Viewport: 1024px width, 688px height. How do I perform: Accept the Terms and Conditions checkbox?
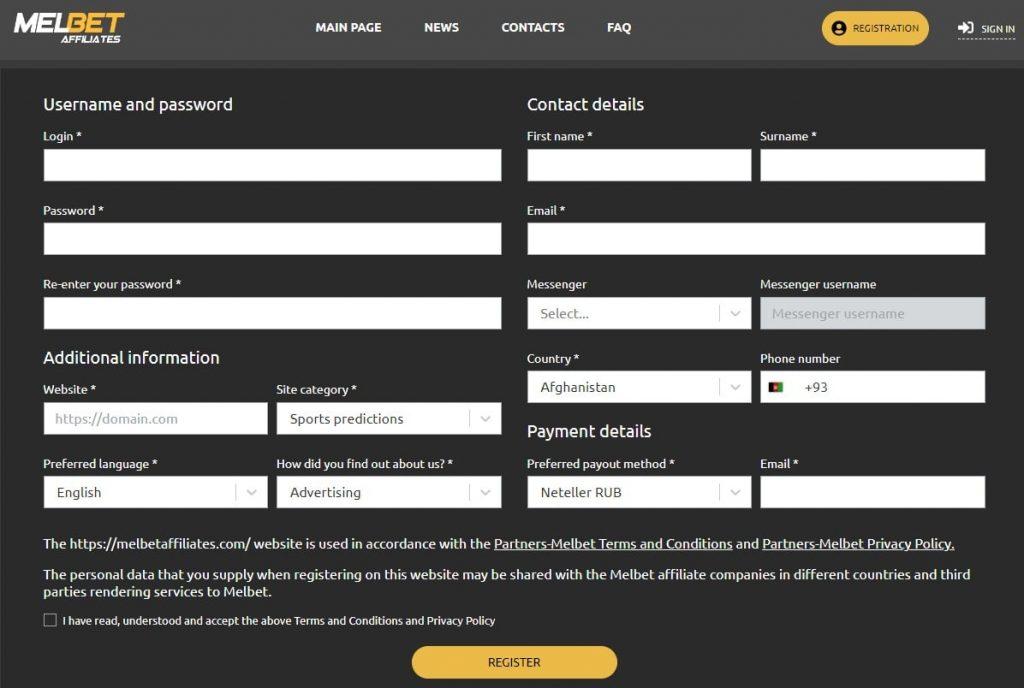pyautogui.click(x=50, y=620)
